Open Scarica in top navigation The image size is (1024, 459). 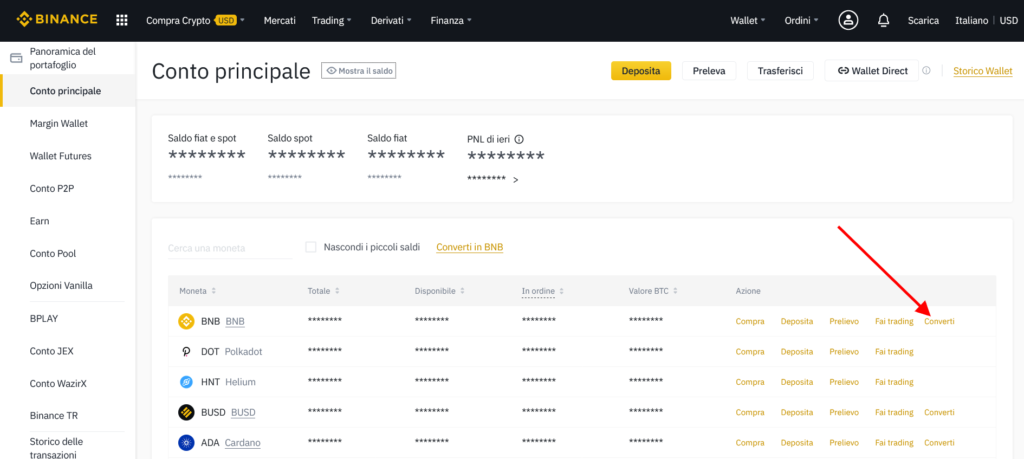tap(923, 20)
